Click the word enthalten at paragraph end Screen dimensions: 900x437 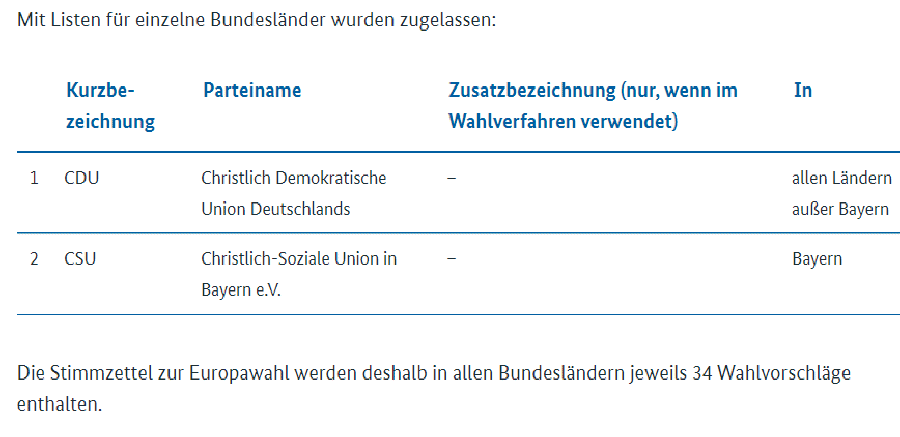tap(59, 405)
